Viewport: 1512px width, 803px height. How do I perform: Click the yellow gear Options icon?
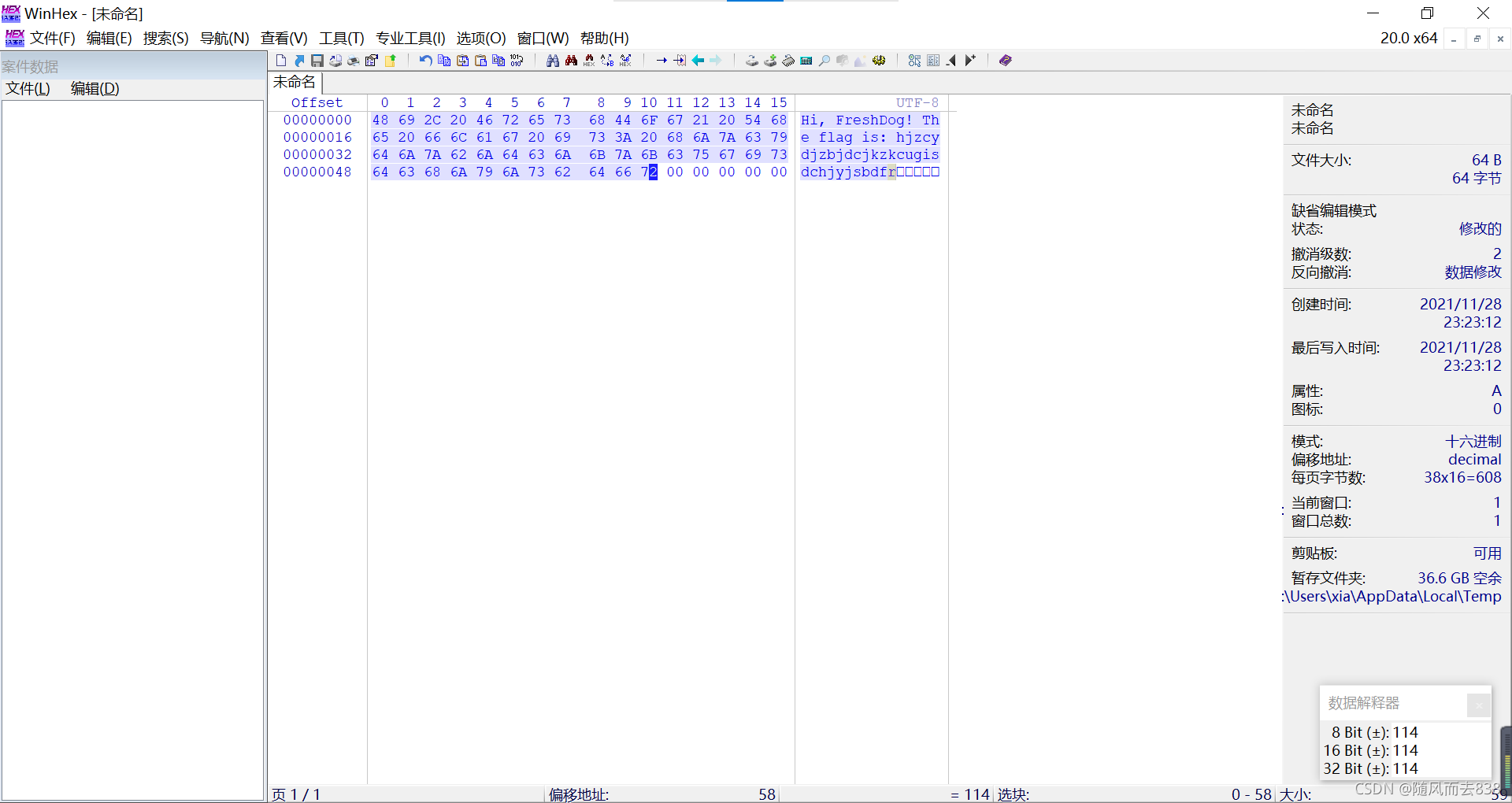coord(879,61)
